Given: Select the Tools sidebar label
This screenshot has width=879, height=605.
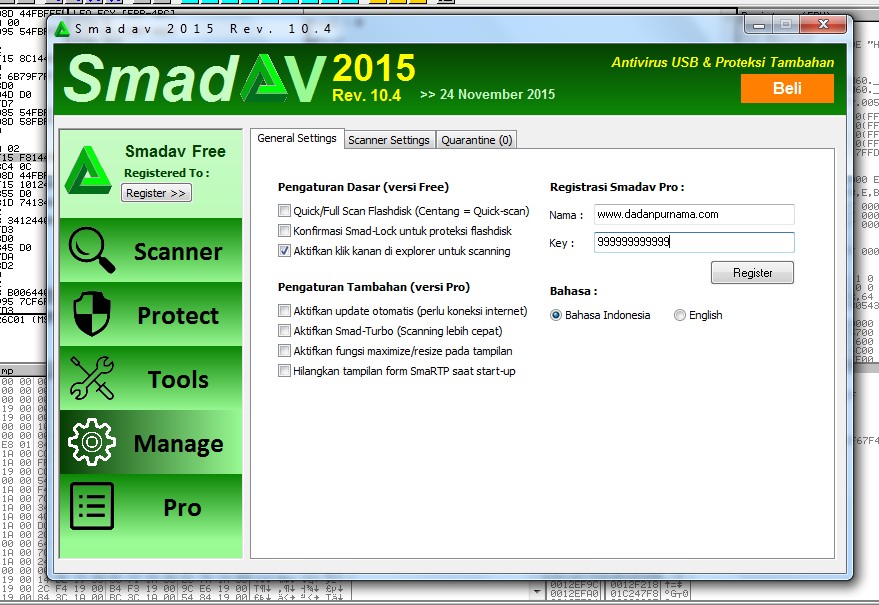Looking at the screenshot, I should 178,380.
